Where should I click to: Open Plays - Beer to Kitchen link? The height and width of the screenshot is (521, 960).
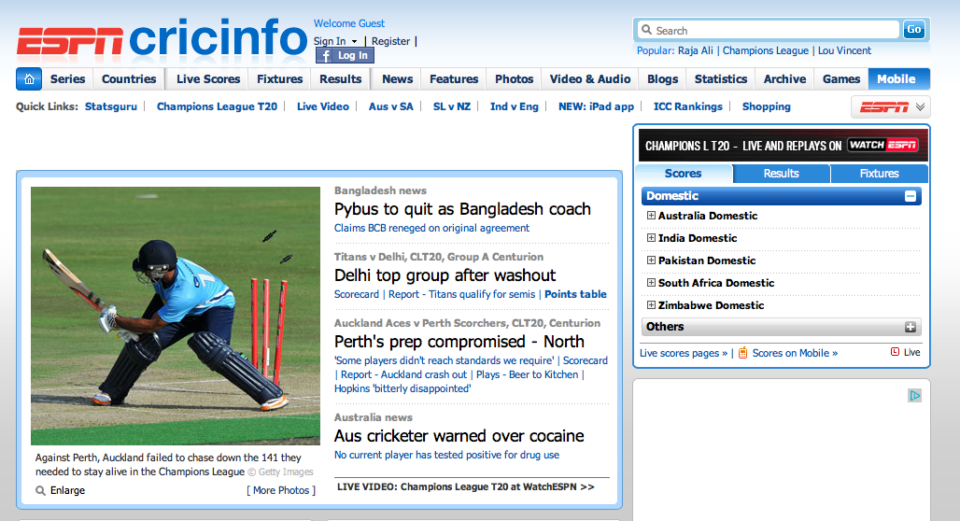(527, 375)
